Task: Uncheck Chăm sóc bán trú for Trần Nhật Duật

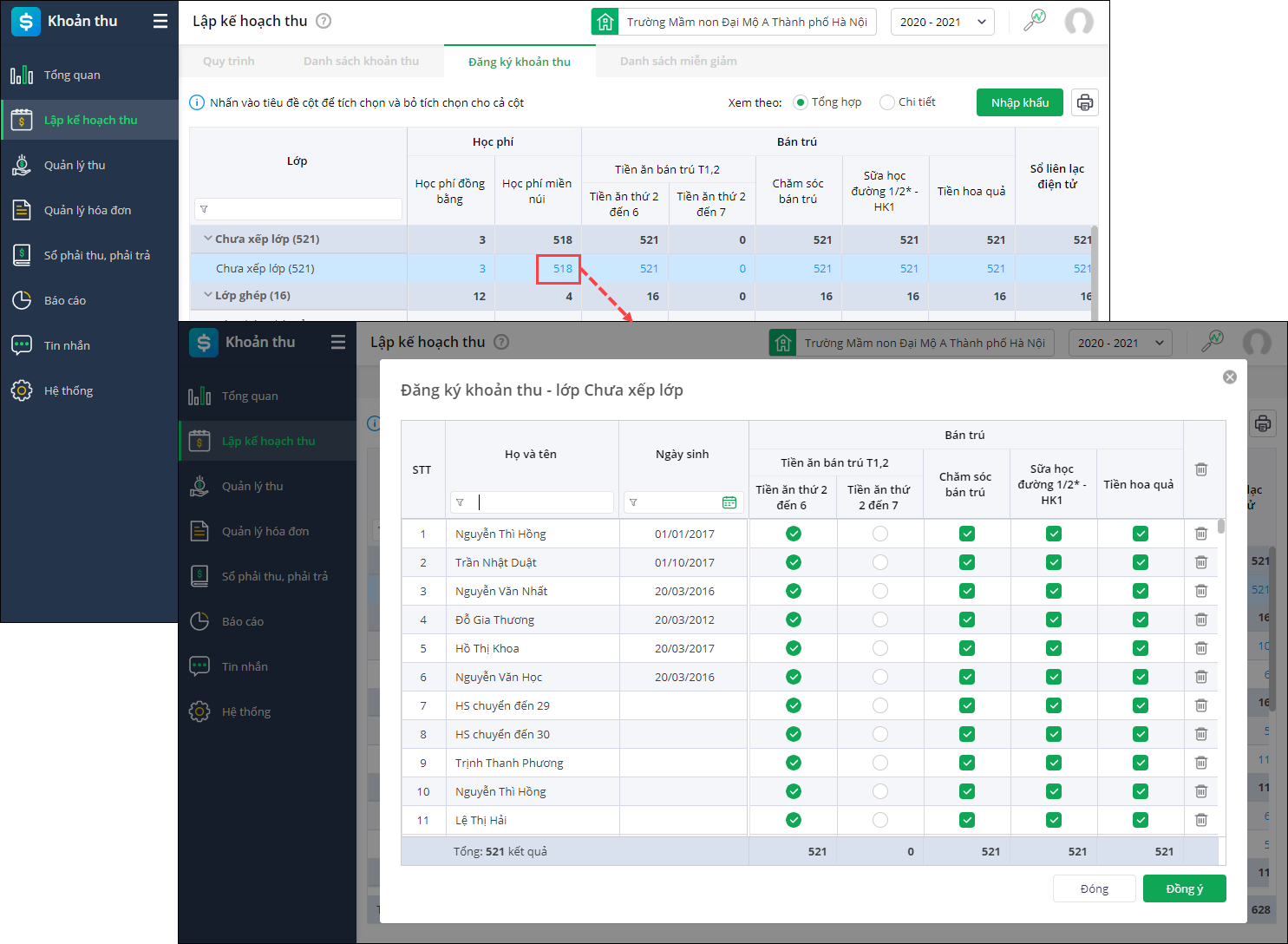Action: pyautogui.click(x=966, y=562)
